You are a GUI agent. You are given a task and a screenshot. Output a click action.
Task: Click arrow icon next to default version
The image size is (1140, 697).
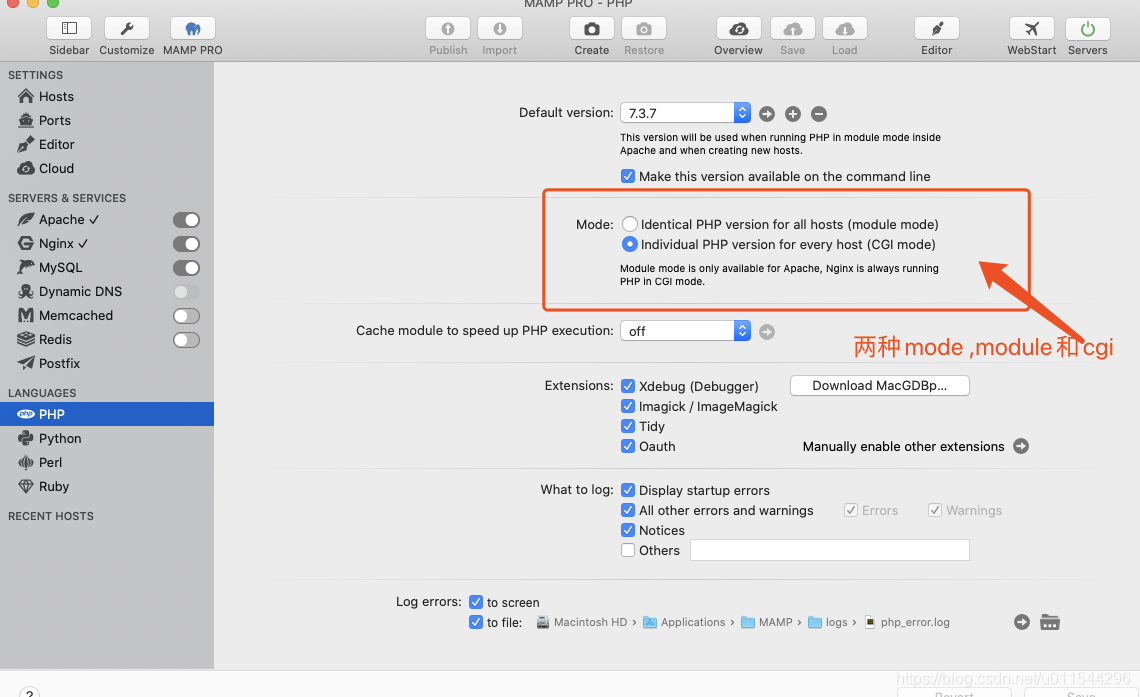tap(767, 114)
